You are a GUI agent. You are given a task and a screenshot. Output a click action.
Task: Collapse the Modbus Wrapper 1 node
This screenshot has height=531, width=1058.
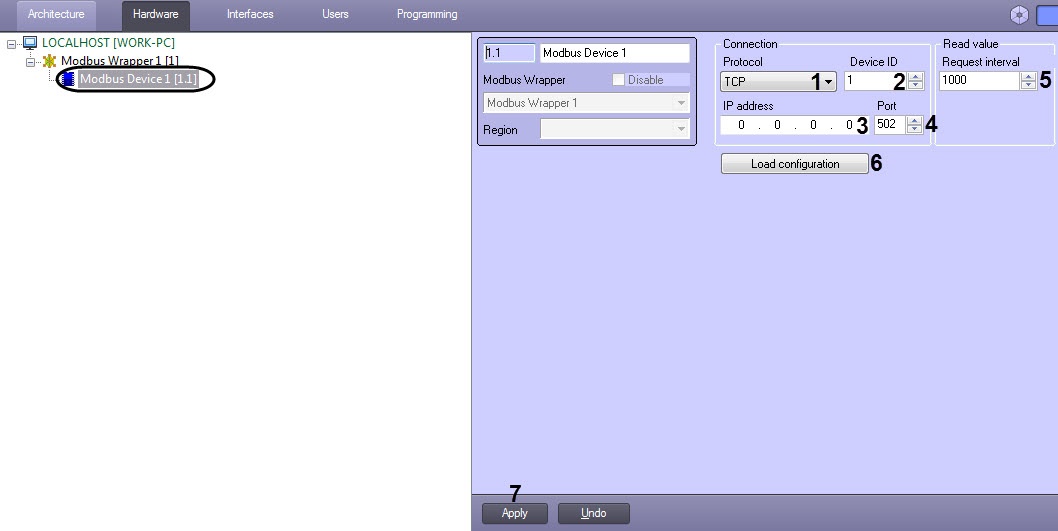(x=30, y=62)
